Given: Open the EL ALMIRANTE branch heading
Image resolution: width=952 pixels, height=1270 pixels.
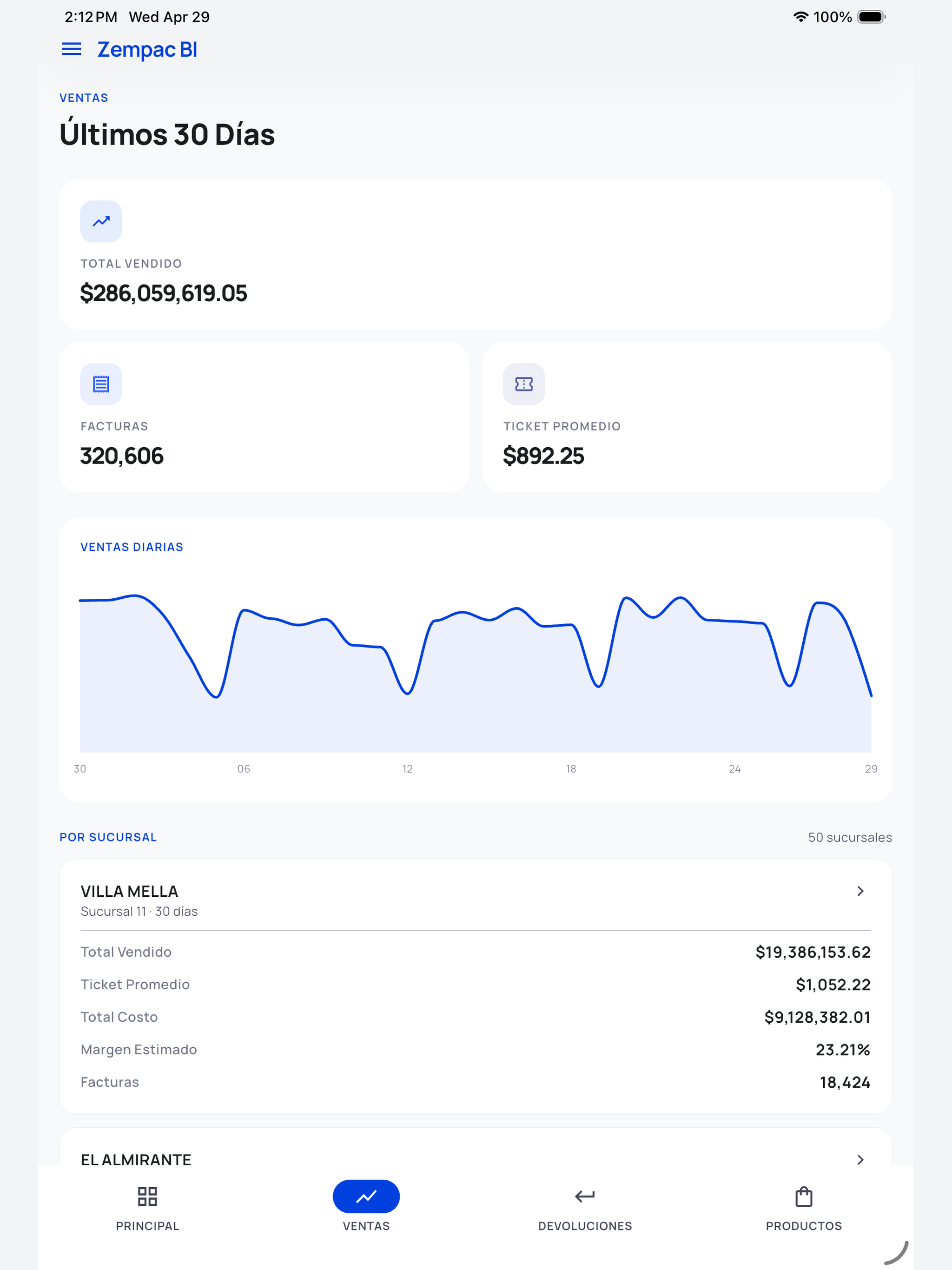Looking at the screenshot, I should pyautogui.click(x=136, y=1160).
